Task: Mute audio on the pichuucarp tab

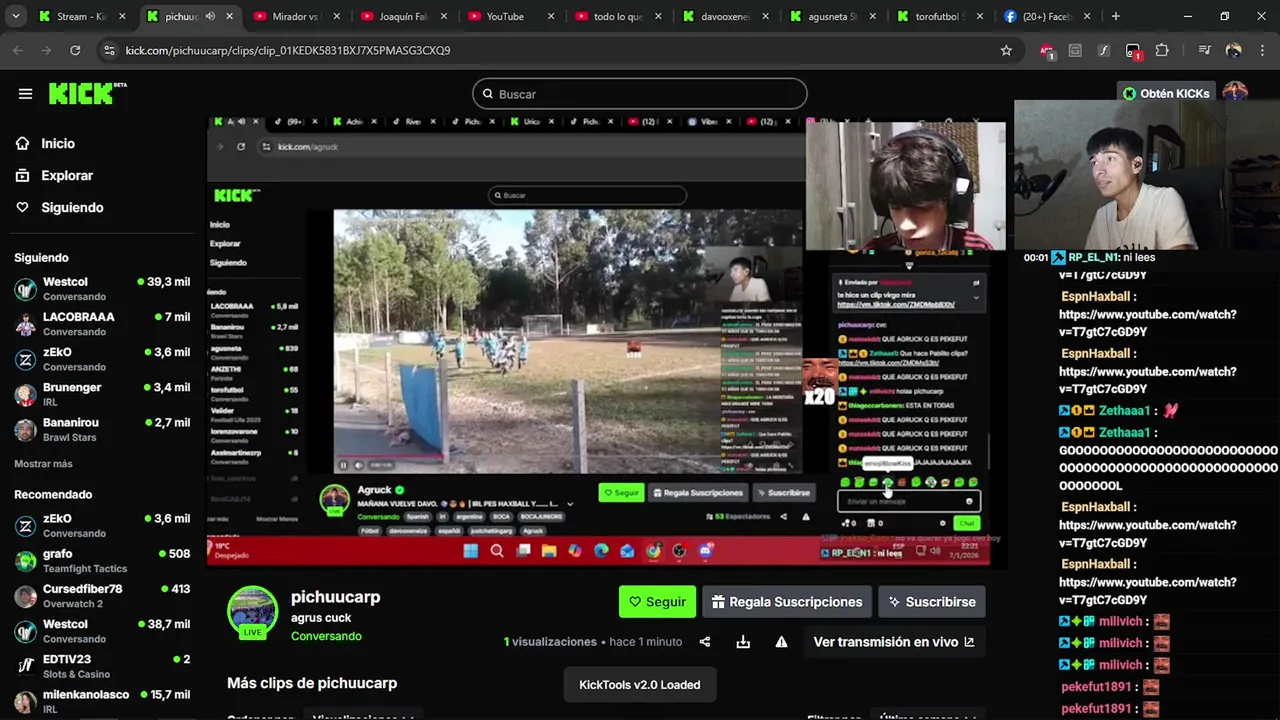Action: (210, 16)
